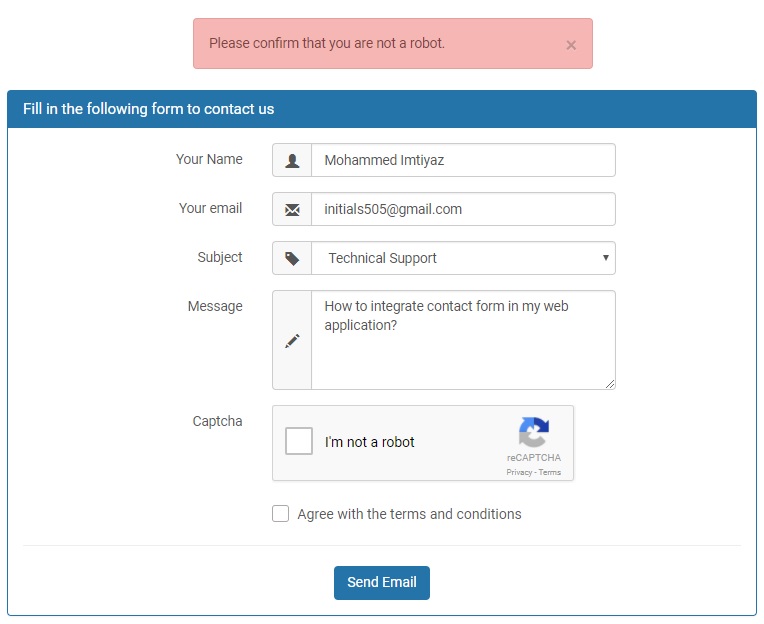This screenshot has height=624, width=764.
Task: Click the envelope icon beside Your email
Action: 292,210
